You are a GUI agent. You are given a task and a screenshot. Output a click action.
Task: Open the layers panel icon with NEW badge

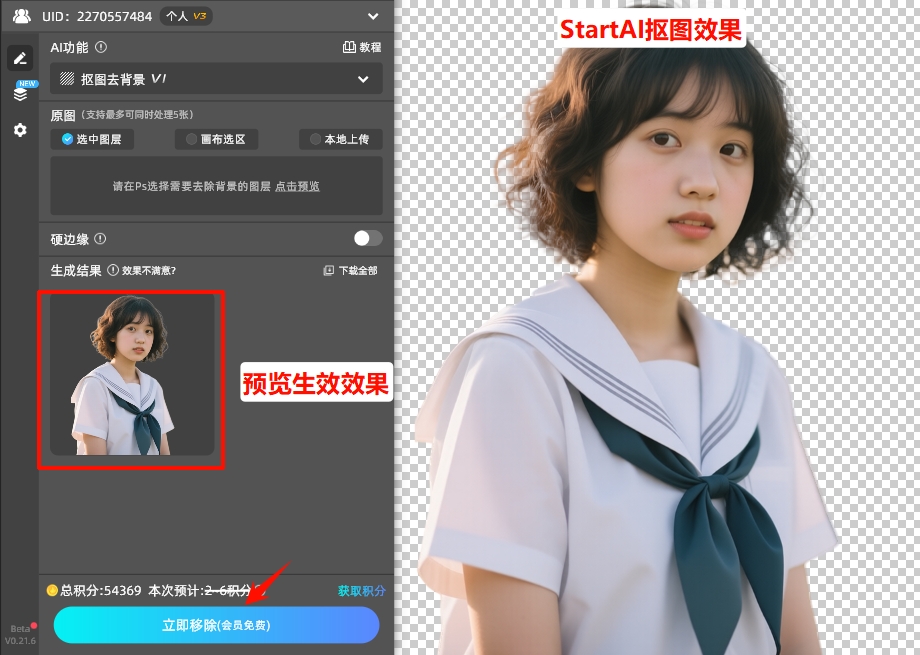pos(20,93)
